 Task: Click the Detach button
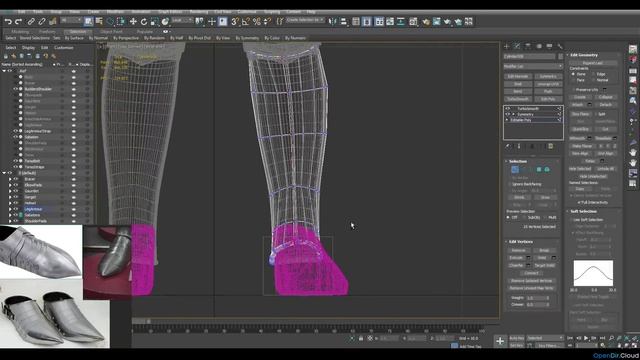tap(605, 105)
